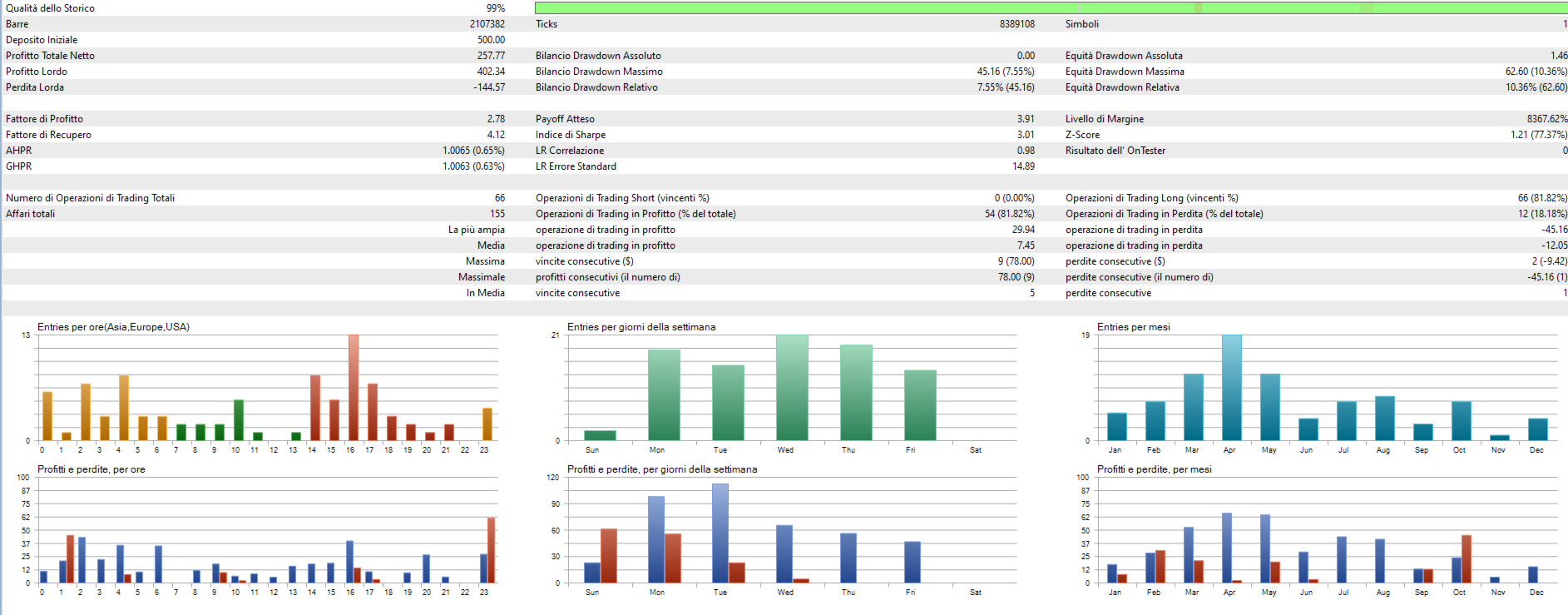Select the Z-Score value '1.21 (77.37%)'
1568x615 pixels.
pos(1540,135)
